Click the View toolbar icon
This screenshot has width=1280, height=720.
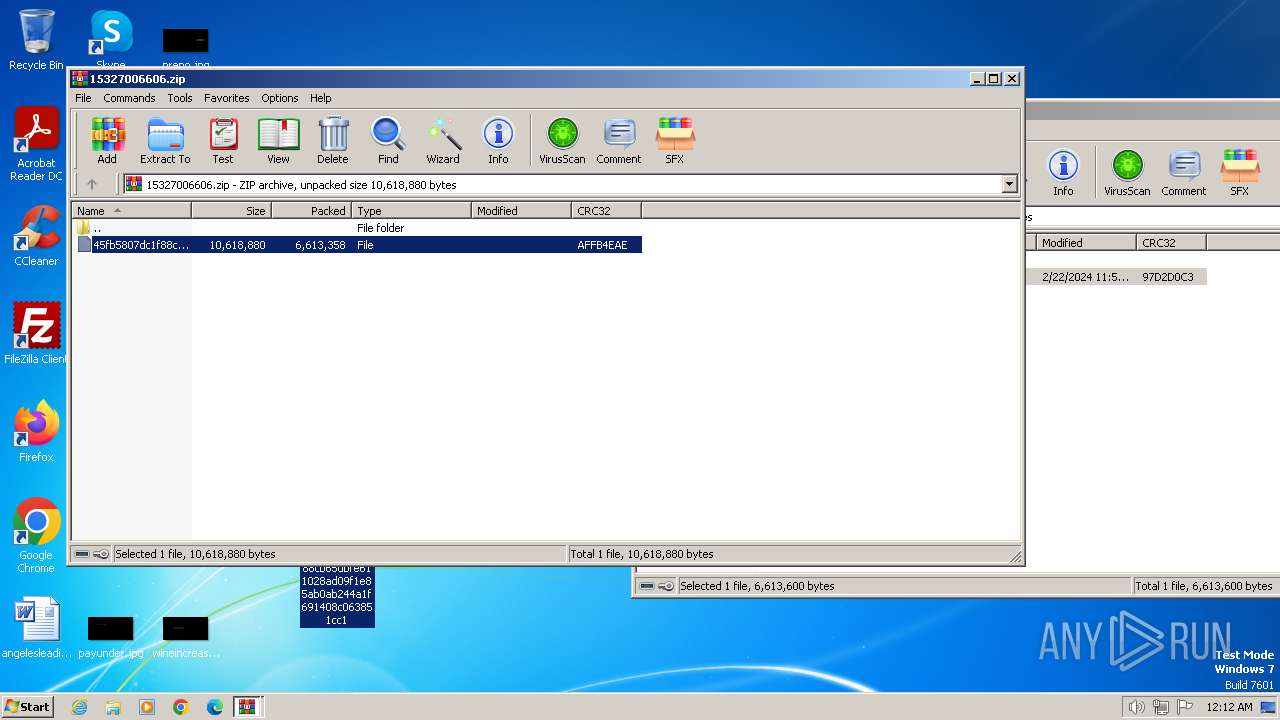pyautogui.click(x=278, y=140)
